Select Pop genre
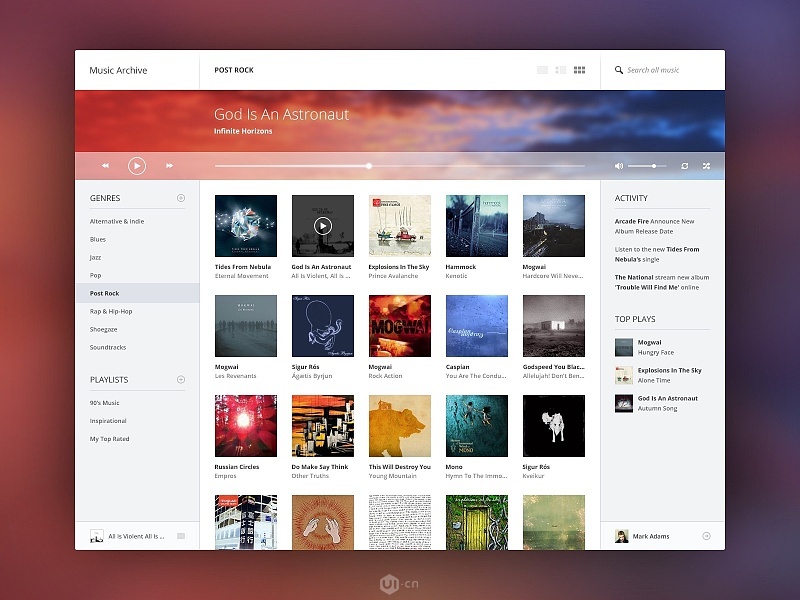Screen dimensions: 800x600 tap(95, 276)
